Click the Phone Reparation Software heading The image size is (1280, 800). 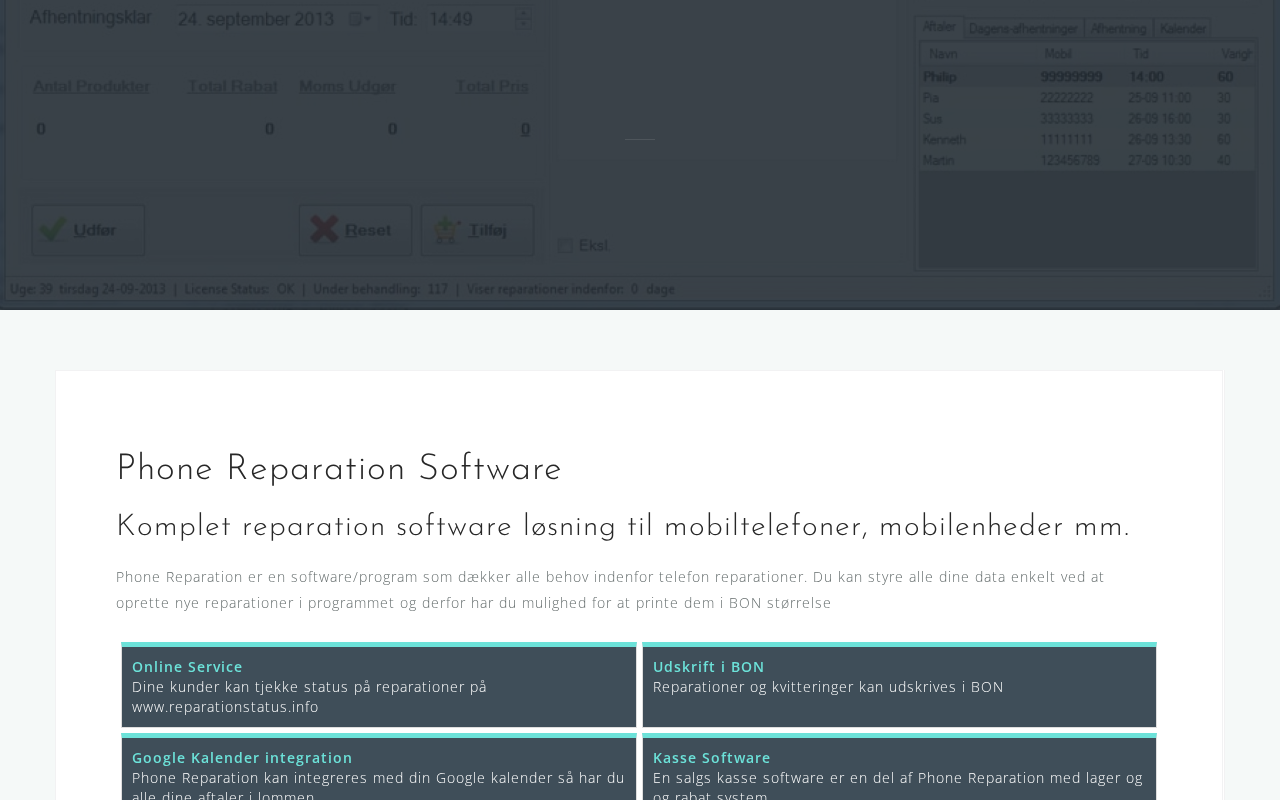click(339, 469)
